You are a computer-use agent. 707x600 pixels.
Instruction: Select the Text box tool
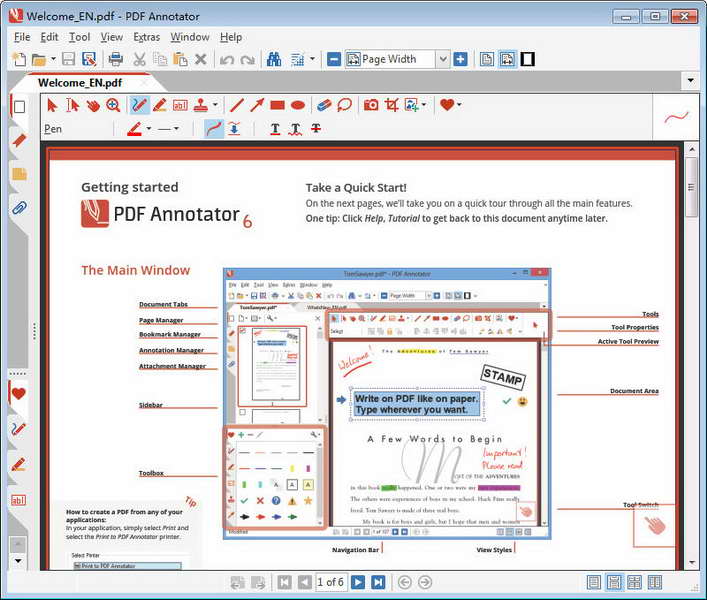pos(180,105)
